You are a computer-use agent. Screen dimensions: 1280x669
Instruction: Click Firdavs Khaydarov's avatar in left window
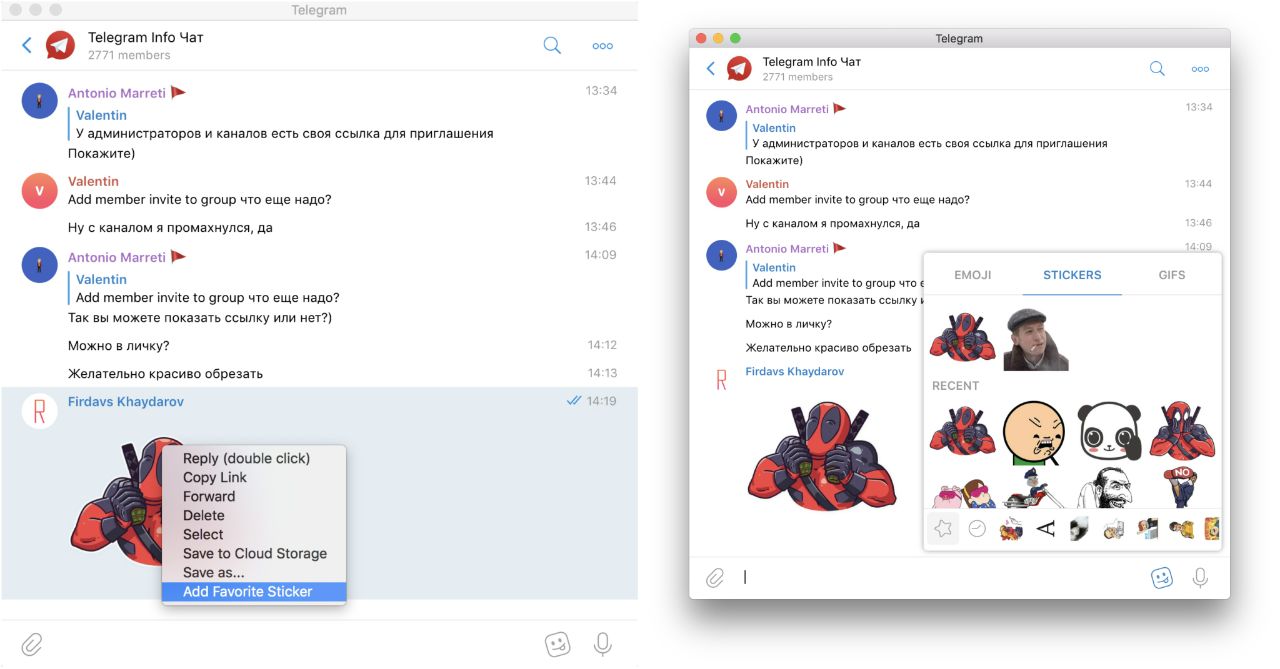(40, 410)
